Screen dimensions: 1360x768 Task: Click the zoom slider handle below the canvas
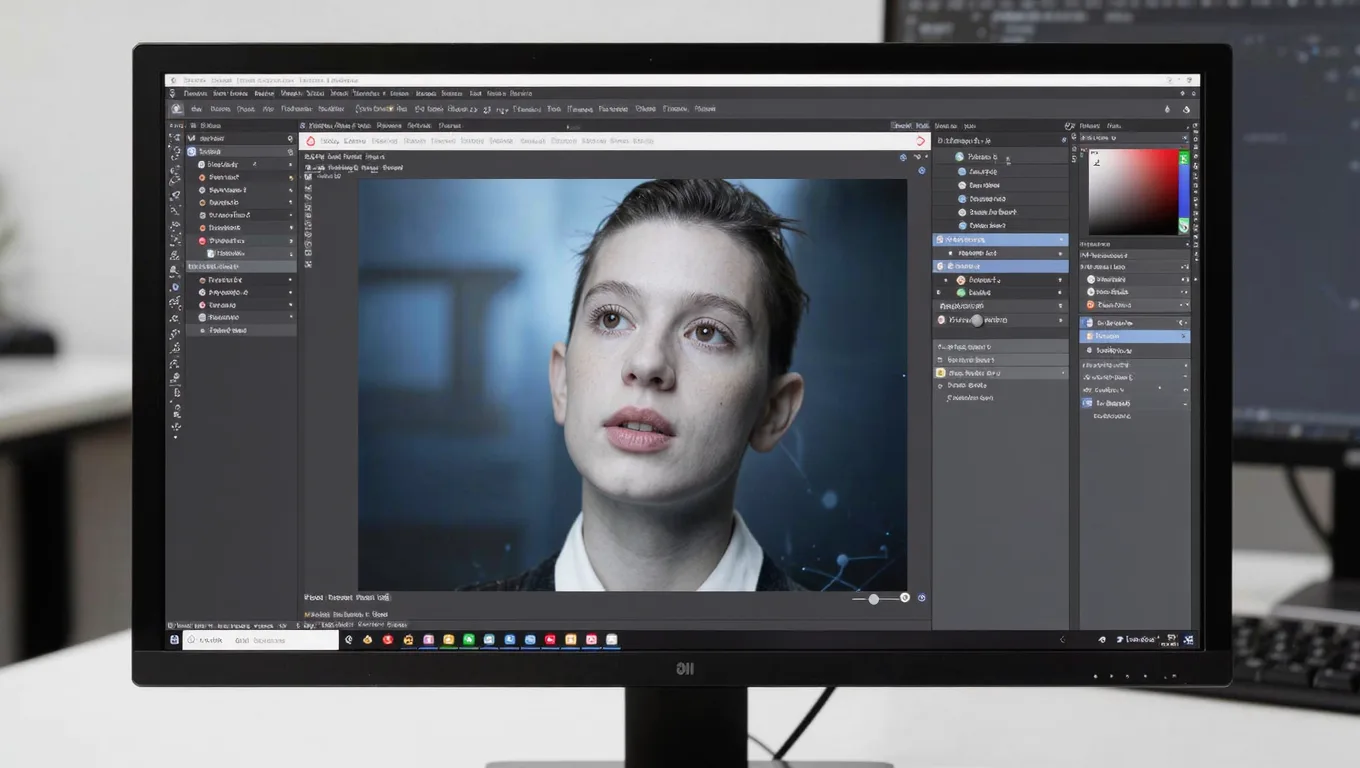pos(874,599)
